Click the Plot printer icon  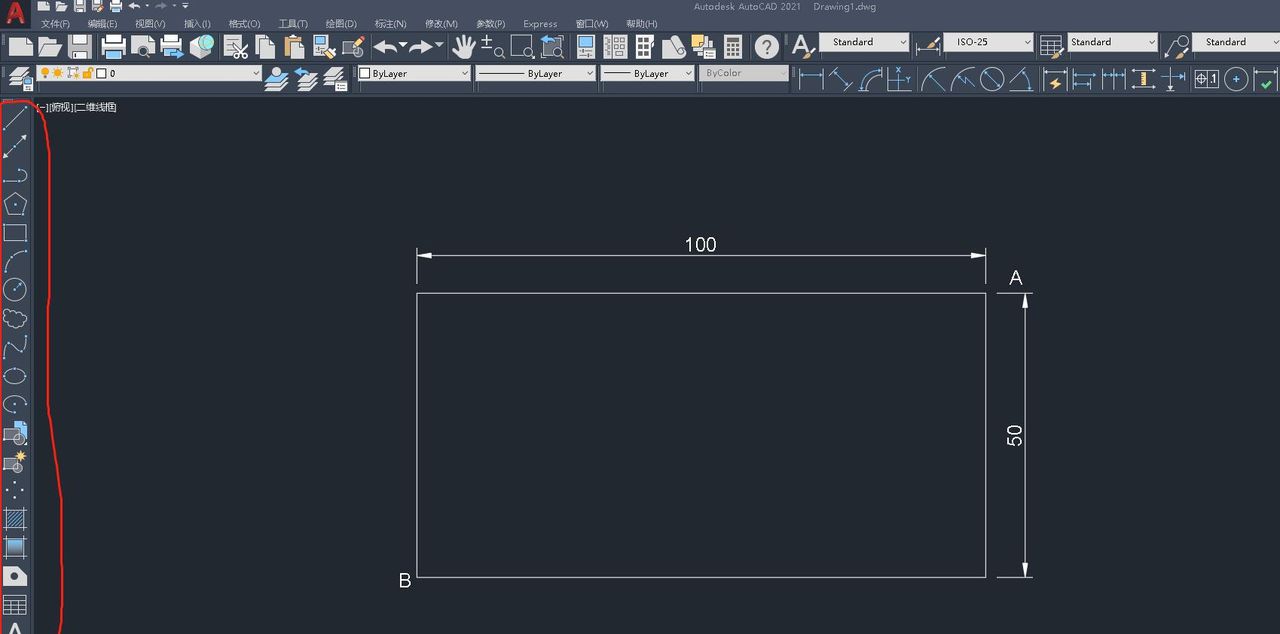coord(113,46)
